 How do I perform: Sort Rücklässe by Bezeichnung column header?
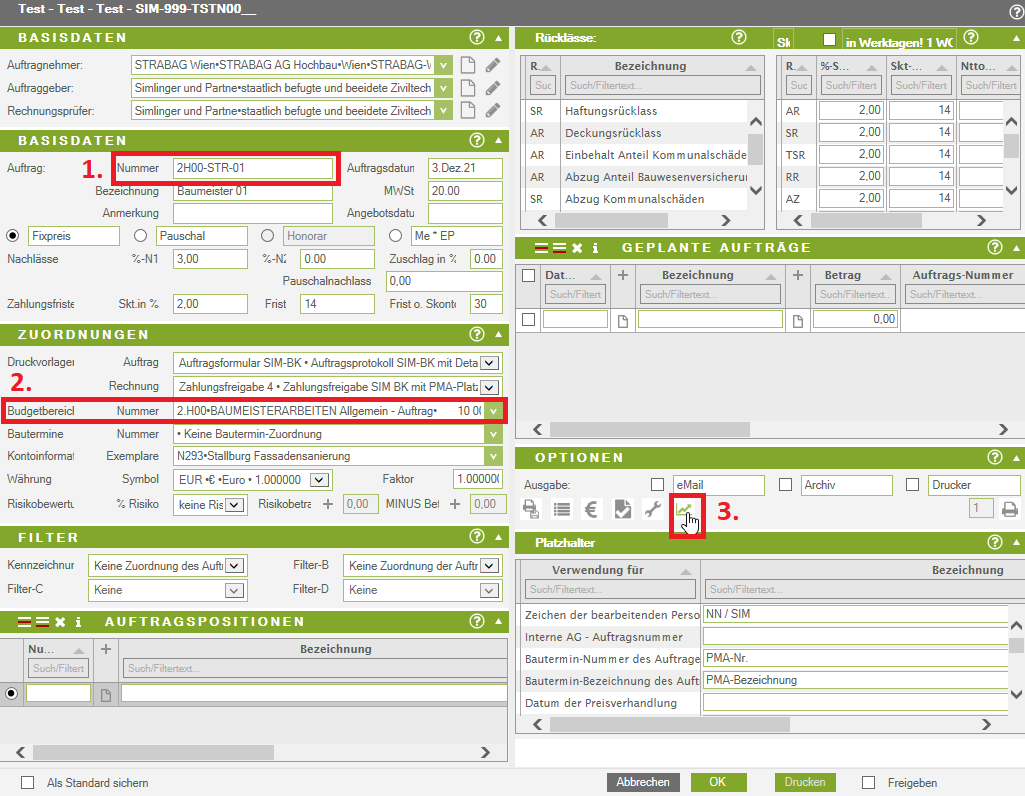tap(650, 66)
